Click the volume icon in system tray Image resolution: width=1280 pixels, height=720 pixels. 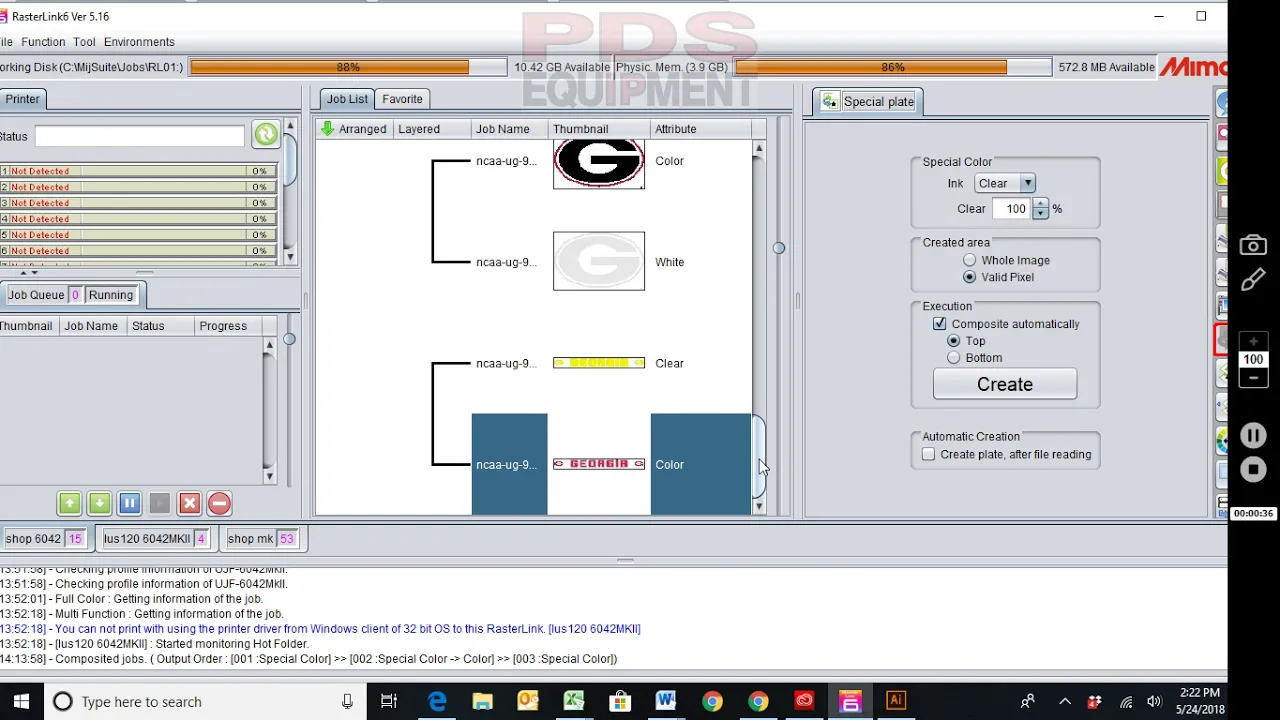1155,702
